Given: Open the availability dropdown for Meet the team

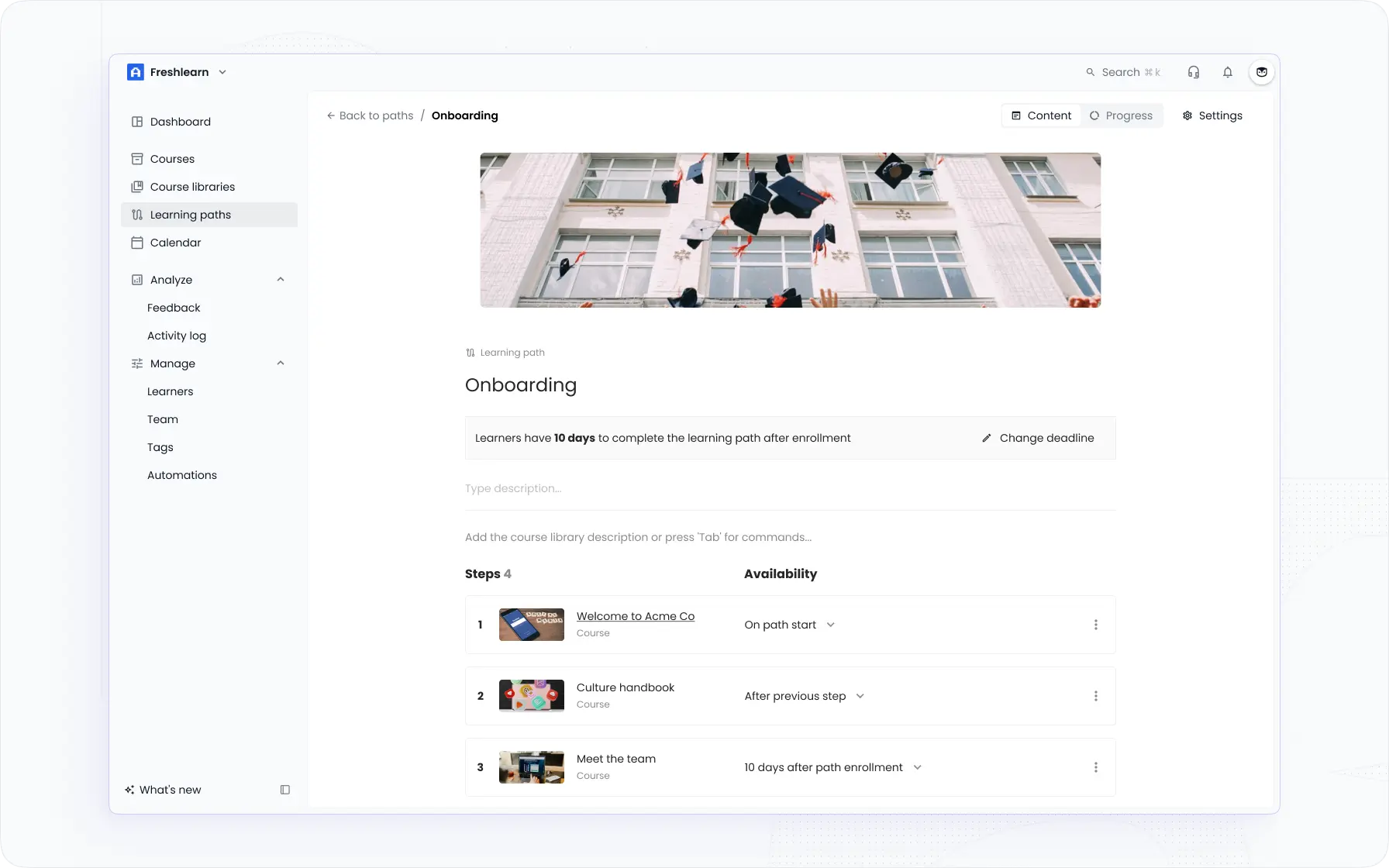Looking at the screenshot, I should click(917, 767).
